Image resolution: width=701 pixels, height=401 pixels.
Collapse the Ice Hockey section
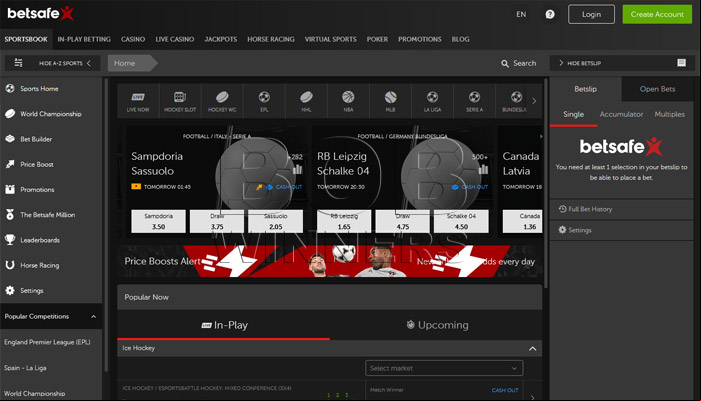tap(532, 348)
